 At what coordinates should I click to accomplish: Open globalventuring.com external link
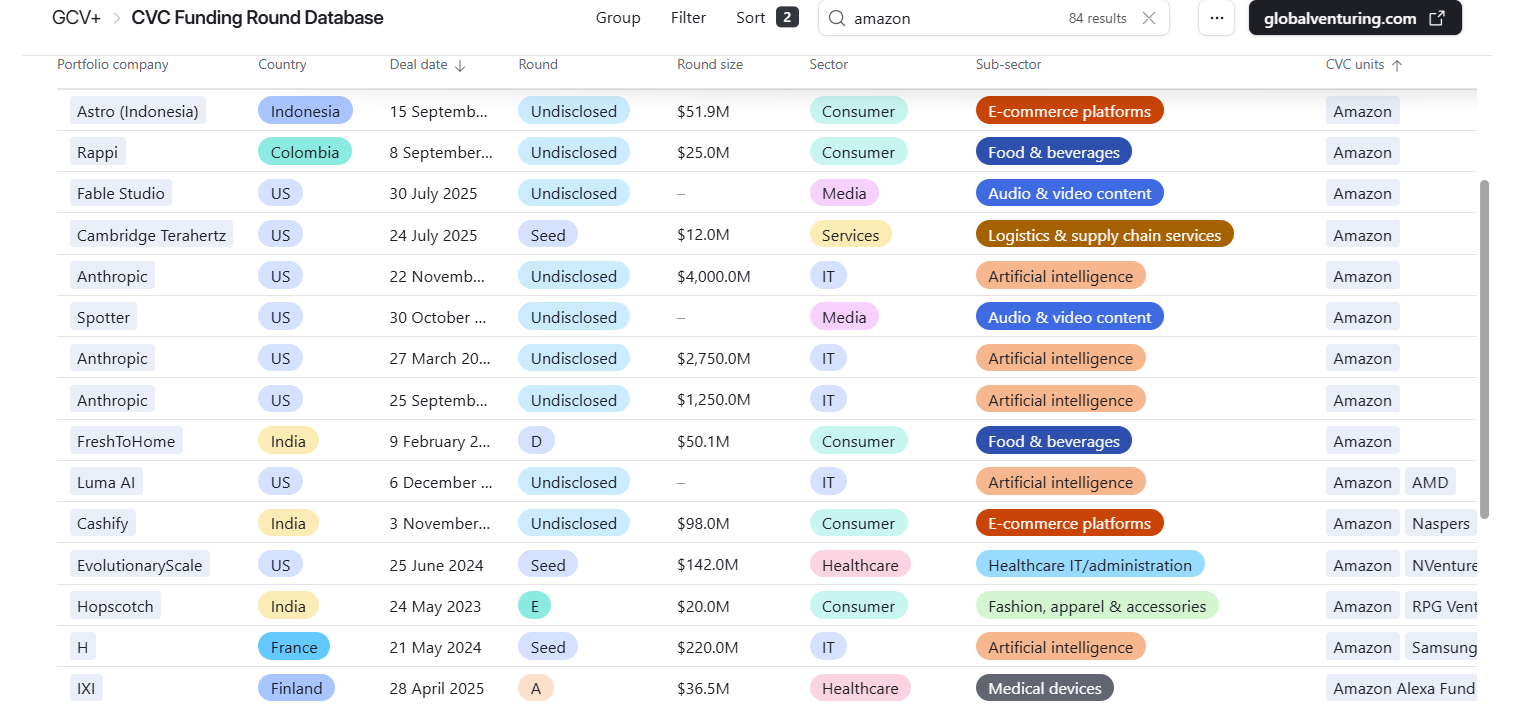[1354, 18]
